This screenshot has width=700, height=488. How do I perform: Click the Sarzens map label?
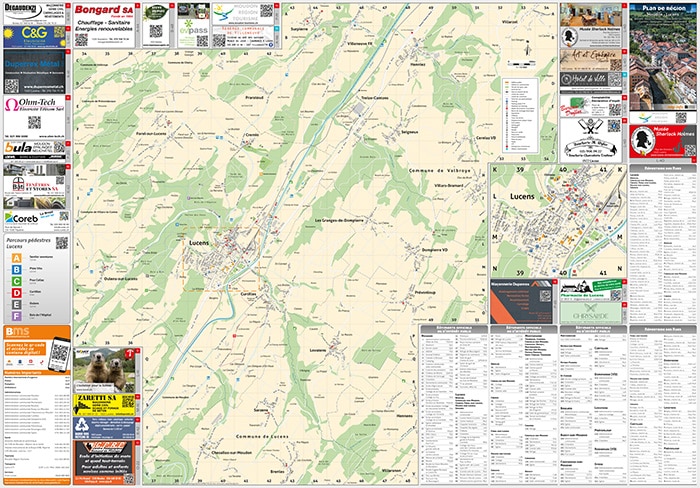(x=261, y=410)
